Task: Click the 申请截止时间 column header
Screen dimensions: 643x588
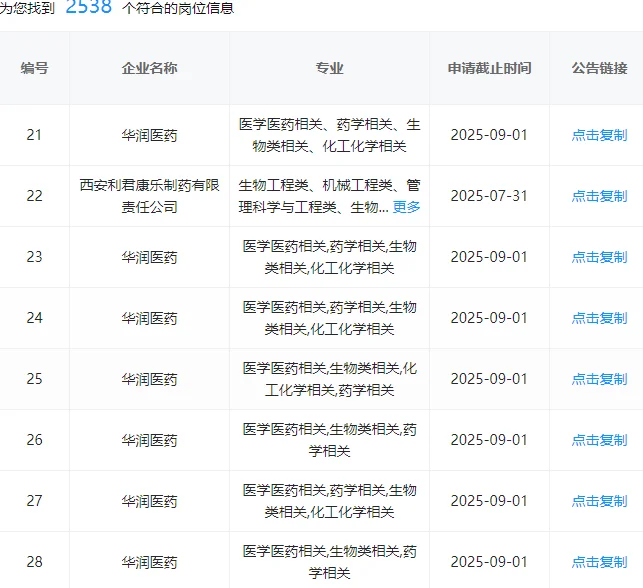Action: point(489,68)
